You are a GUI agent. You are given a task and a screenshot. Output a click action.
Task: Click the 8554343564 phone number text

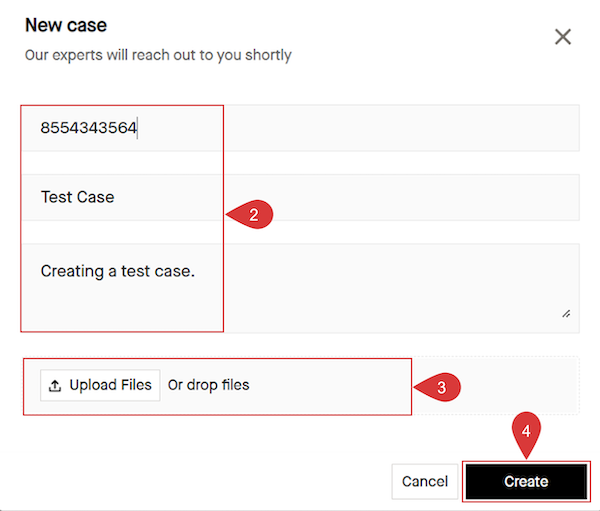click(x=88, y=128)
